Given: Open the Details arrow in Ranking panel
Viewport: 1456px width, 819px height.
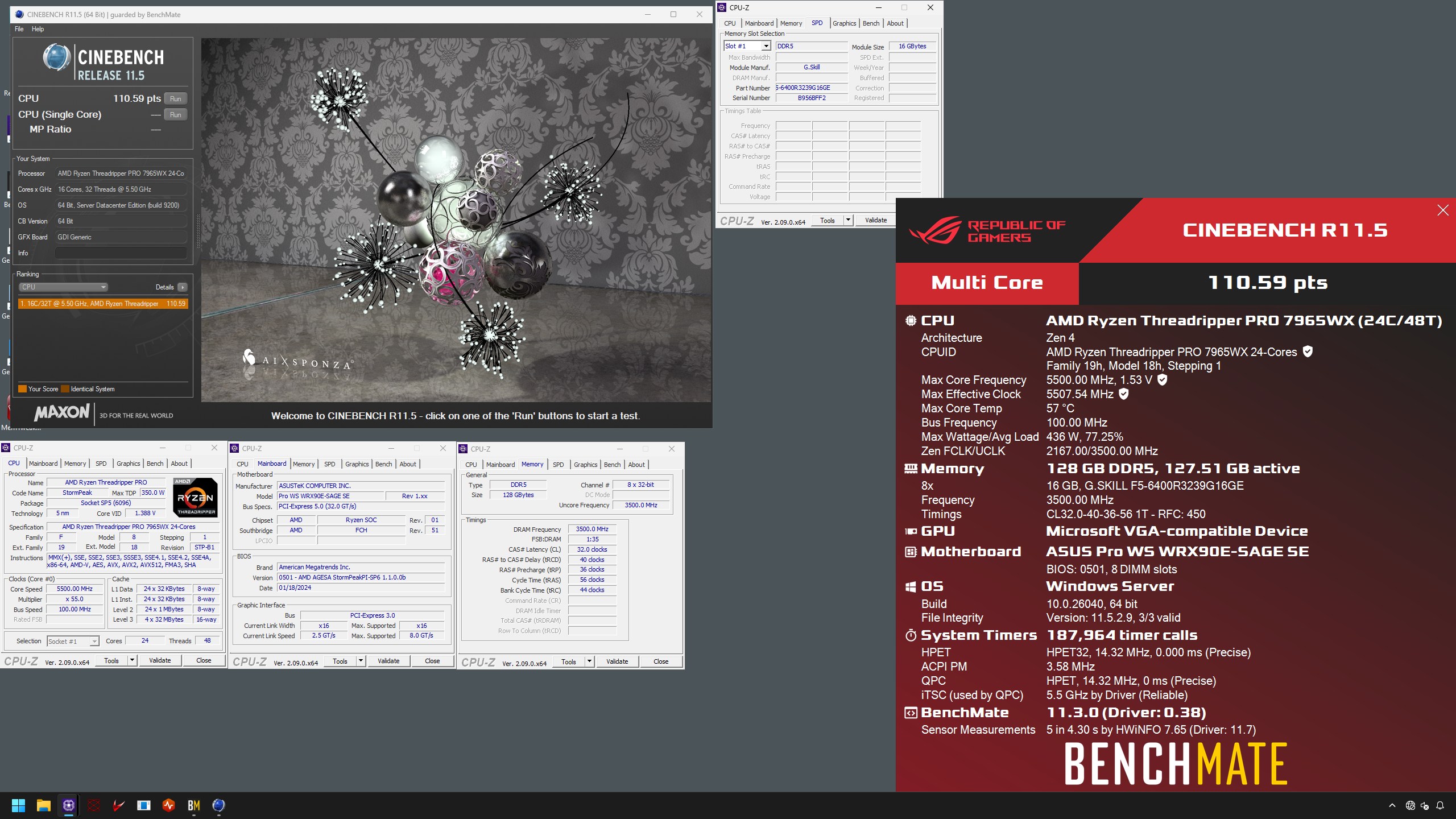Looking at the screenshot, I should [x=183, y=287].
